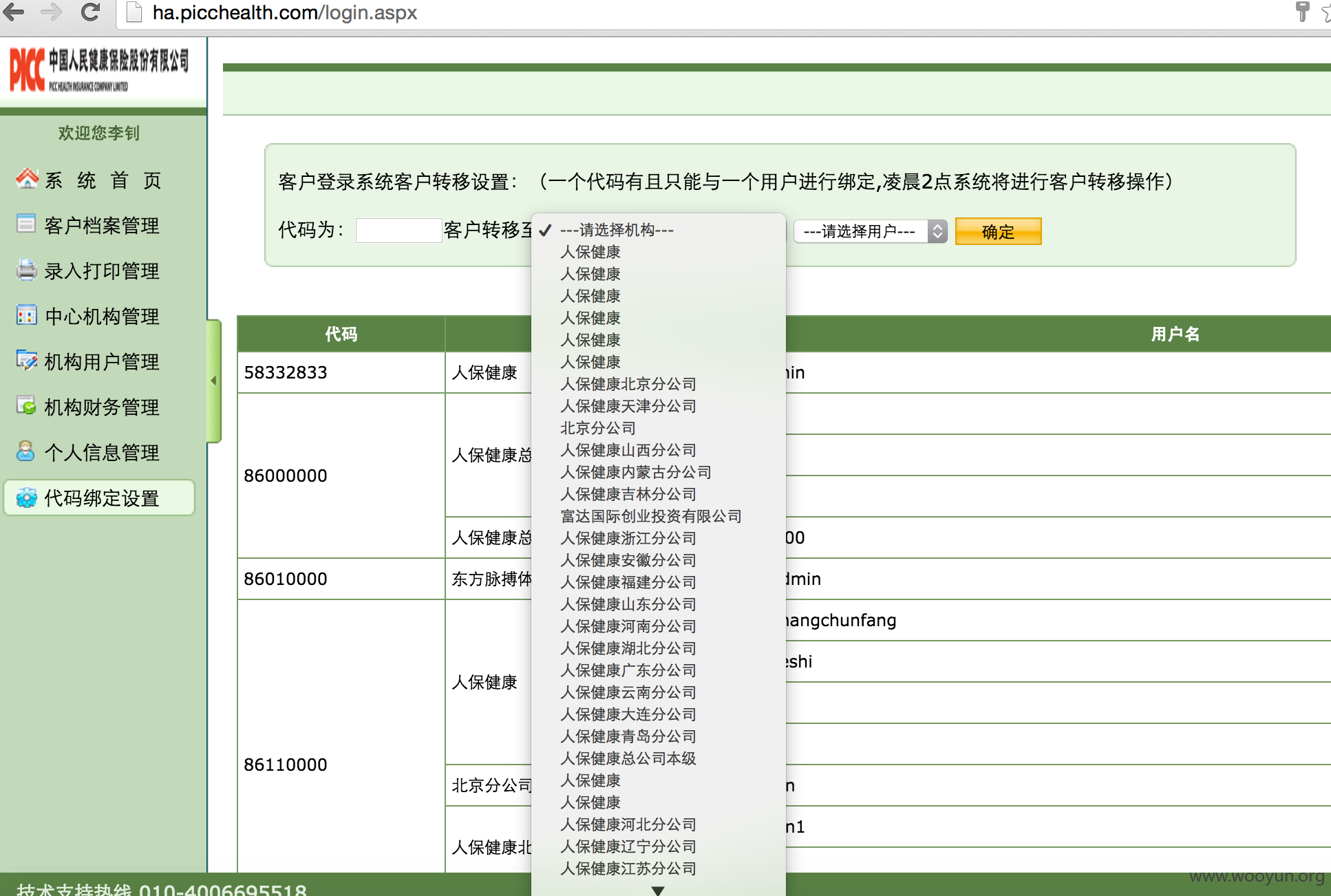Click code cell 58332833
Screen dimensions: 1331x896
tap(341, 372)
